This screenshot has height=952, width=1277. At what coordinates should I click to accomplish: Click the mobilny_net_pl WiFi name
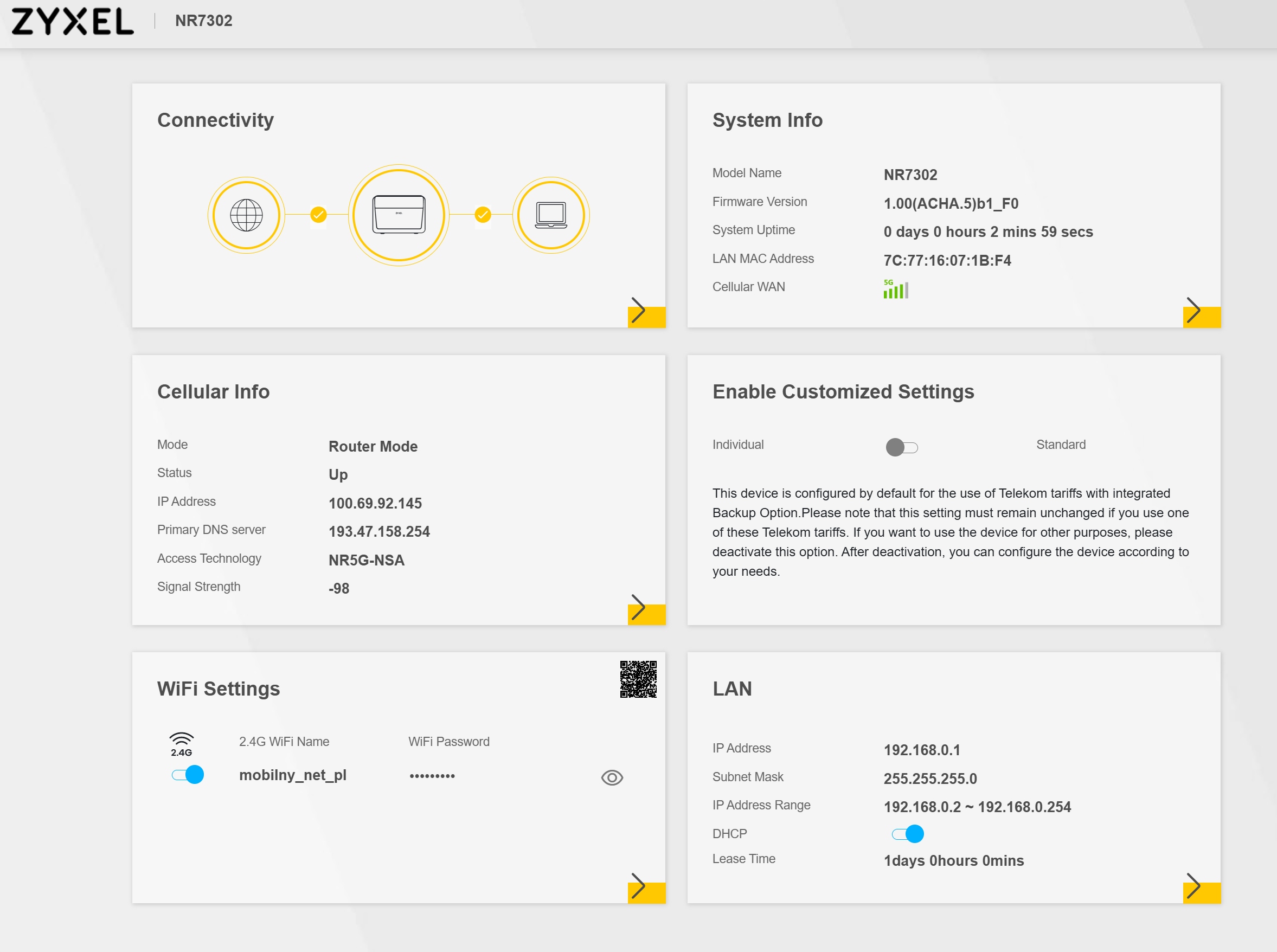(x=293, y=775)
